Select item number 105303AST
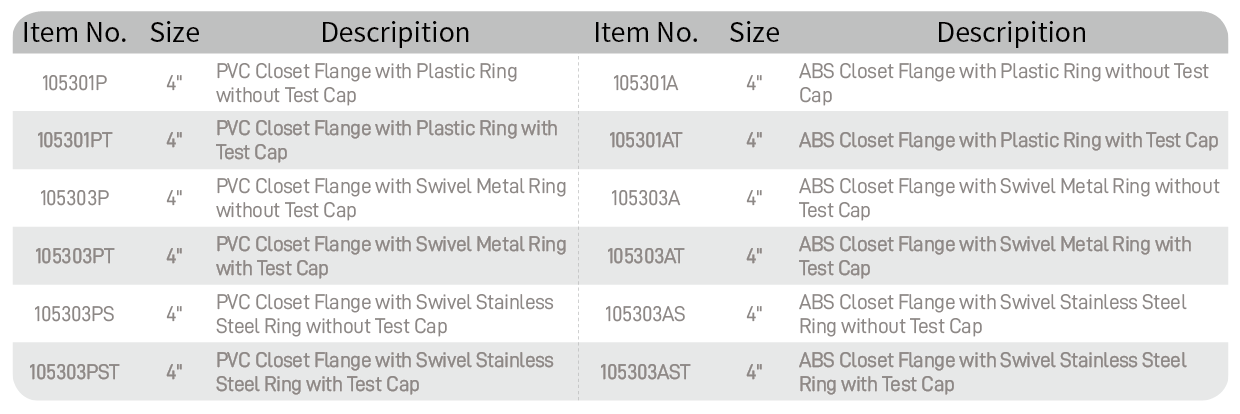The image size is (1240, 414). tap(645, 372)
